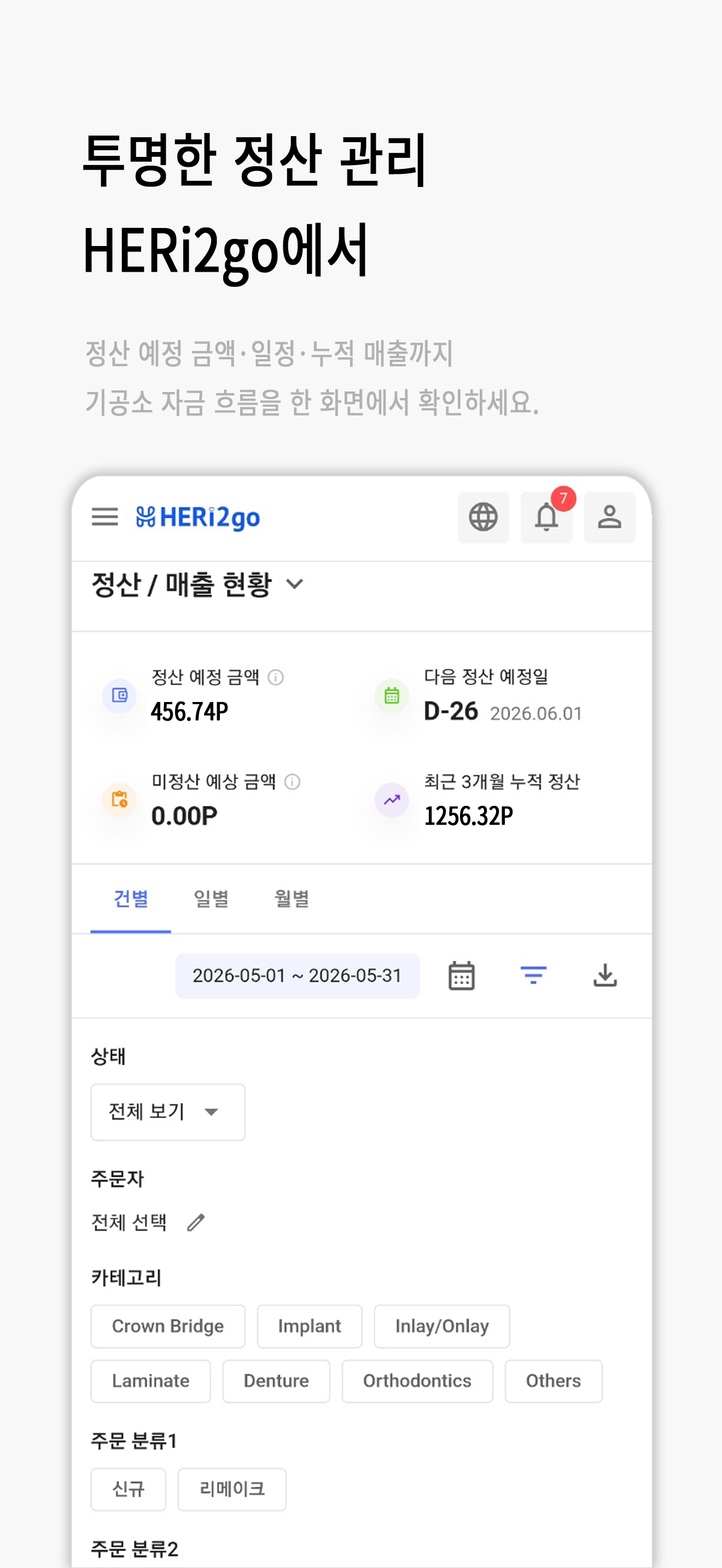Edit 주문자 selection with pencil icon
The width and height of the screenshot is (722, 1568).
[x=195, y=1222]
